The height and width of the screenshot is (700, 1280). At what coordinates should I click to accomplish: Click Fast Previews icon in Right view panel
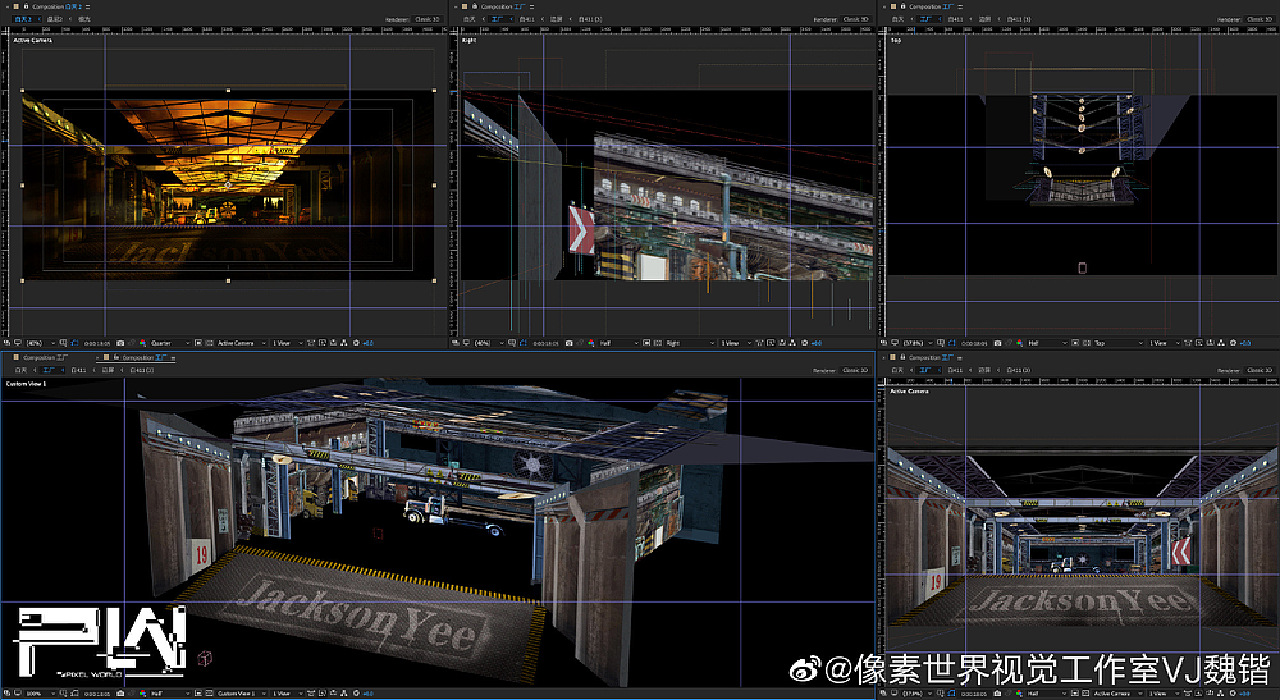click(770, 343)
